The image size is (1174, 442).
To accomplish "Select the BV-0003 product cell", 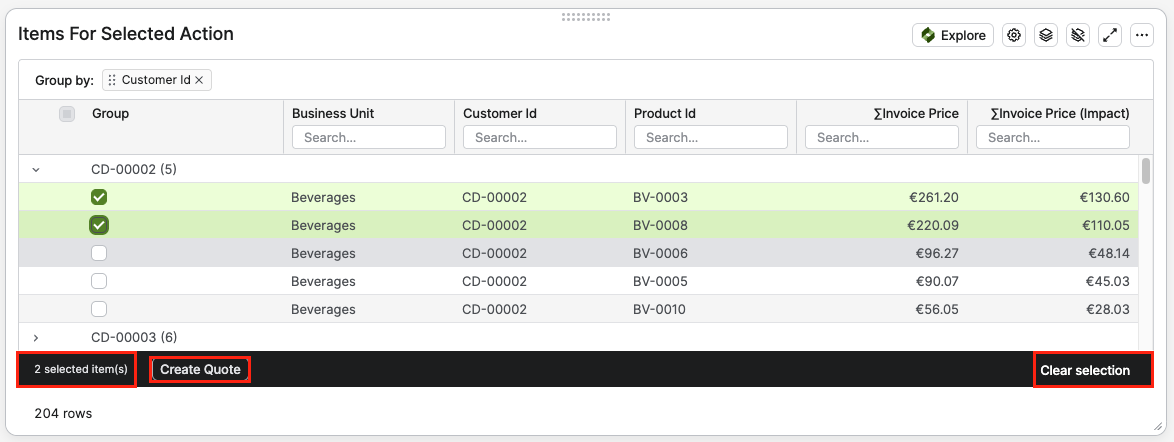I will [660, 198].
